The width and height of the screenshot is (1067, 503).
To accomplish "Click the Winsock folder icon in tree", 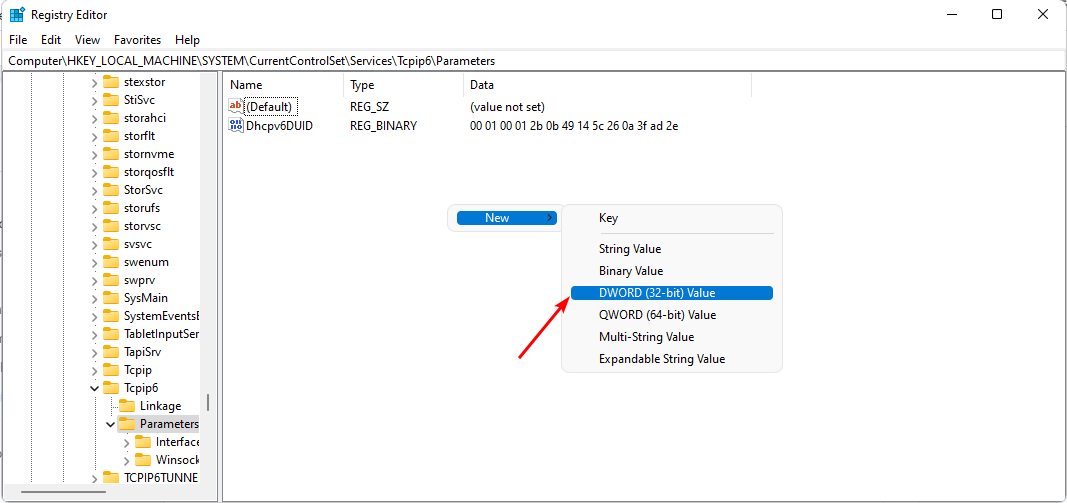I will click(143, 460).
